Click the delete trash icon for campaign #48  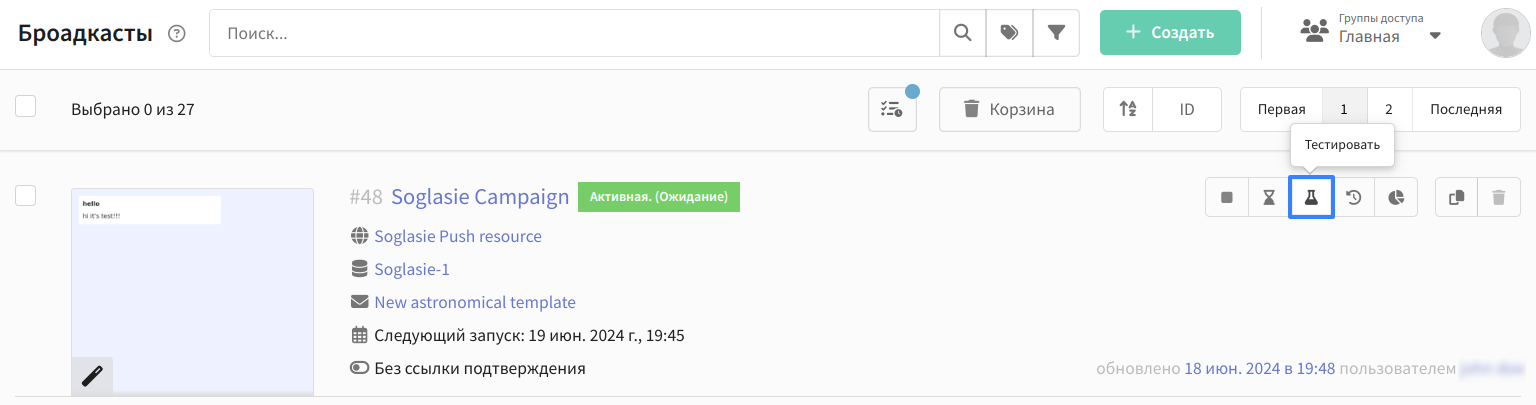1498,198
